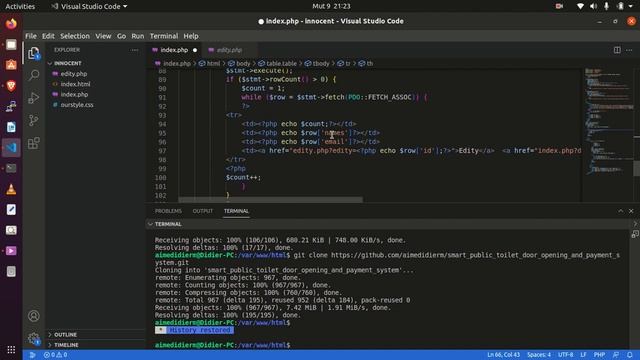Open the Extensions view

click(x=34, y=143)
